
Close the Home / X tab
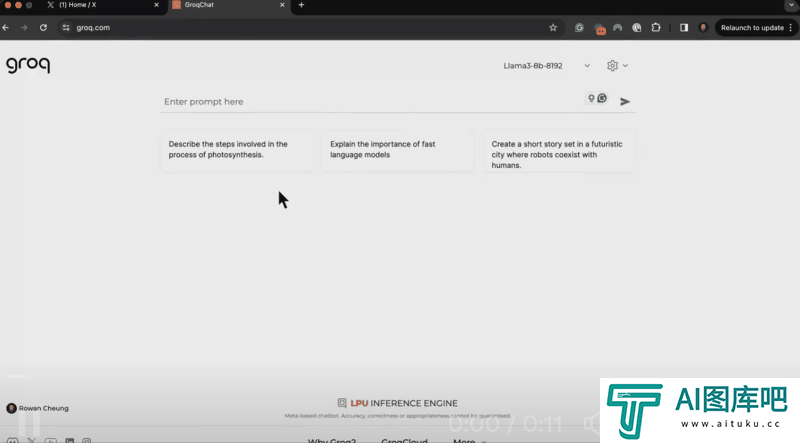pyautogui.click(x=156, y=5)
